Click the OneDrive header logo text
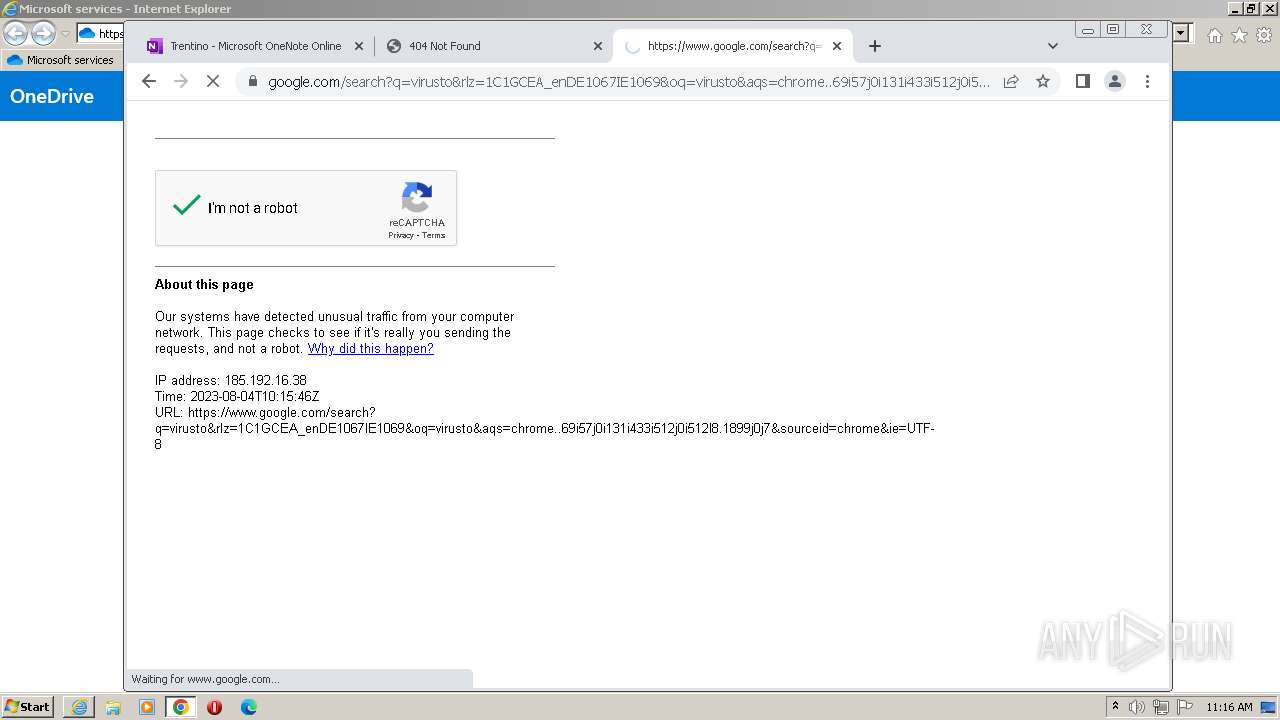 pyautogui.click(x=52, y=97)
